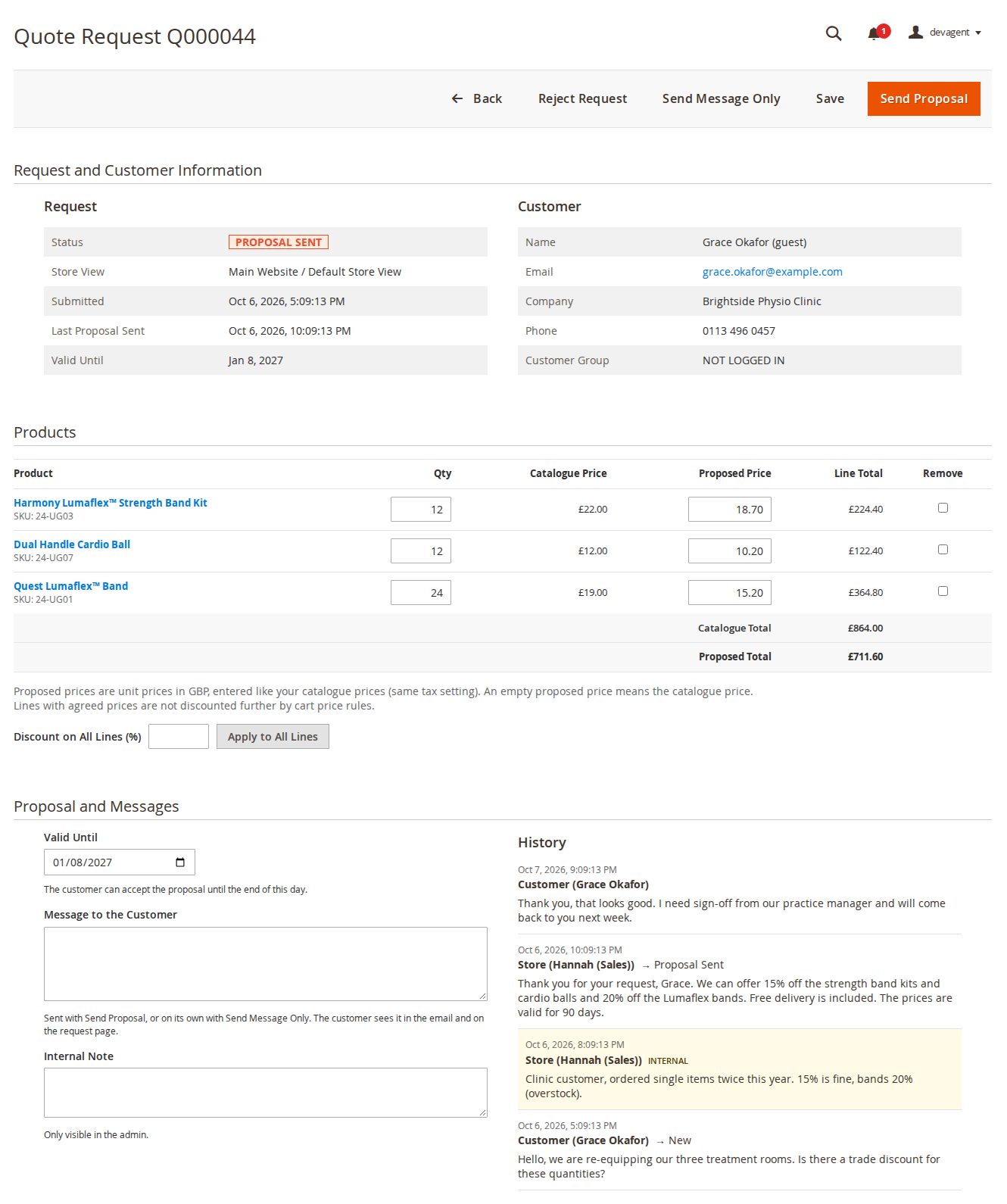This screenshot has height=1204, width=1007.
Task: Click the Message to the Customer textarea
Action: click(x=266, y=964)
